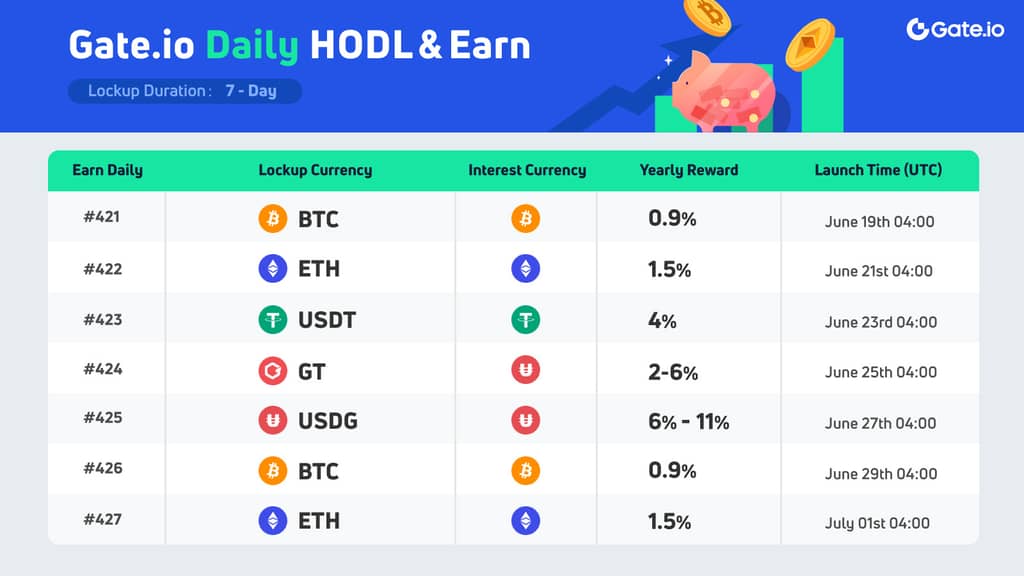Click the 6% - 11% yearly reward value
This screenshot has width=1024, height=576.
[688, 422]
